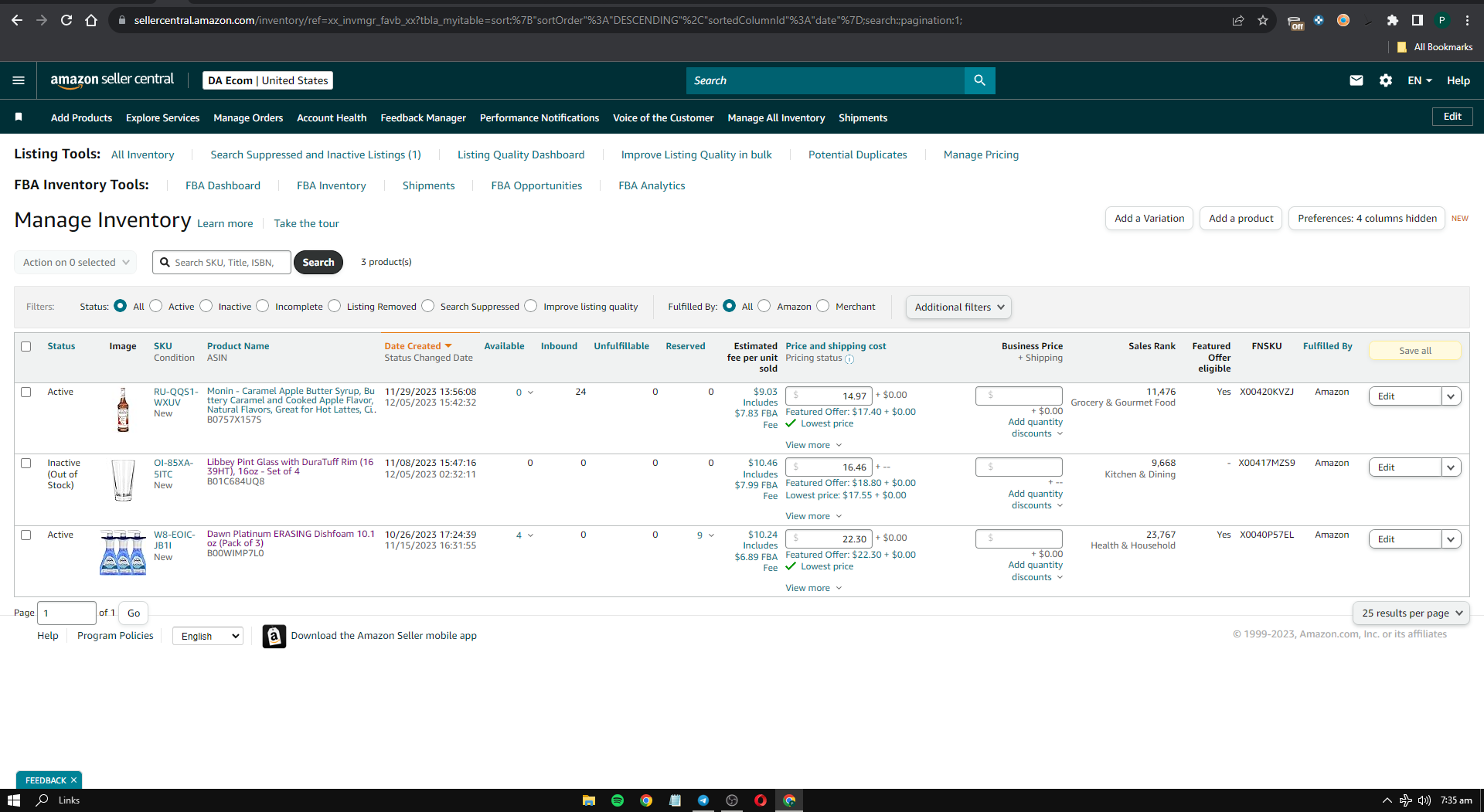Open File Explorer from taskbar
The width and height of the screenshot is (1484, 812).
point(589,800)
